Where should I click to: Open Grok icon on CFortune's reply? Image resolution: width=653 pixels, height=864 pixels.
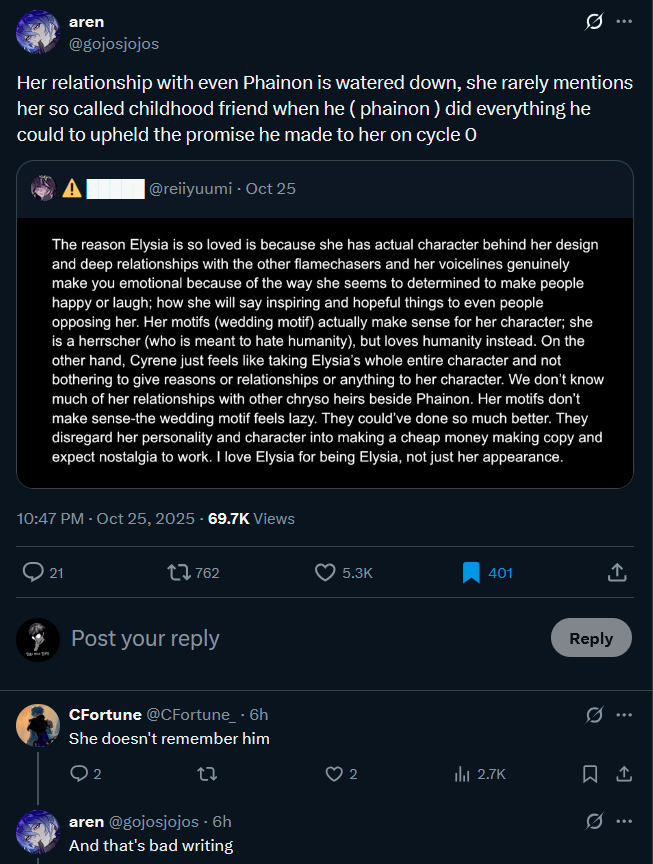pos(594,714)
